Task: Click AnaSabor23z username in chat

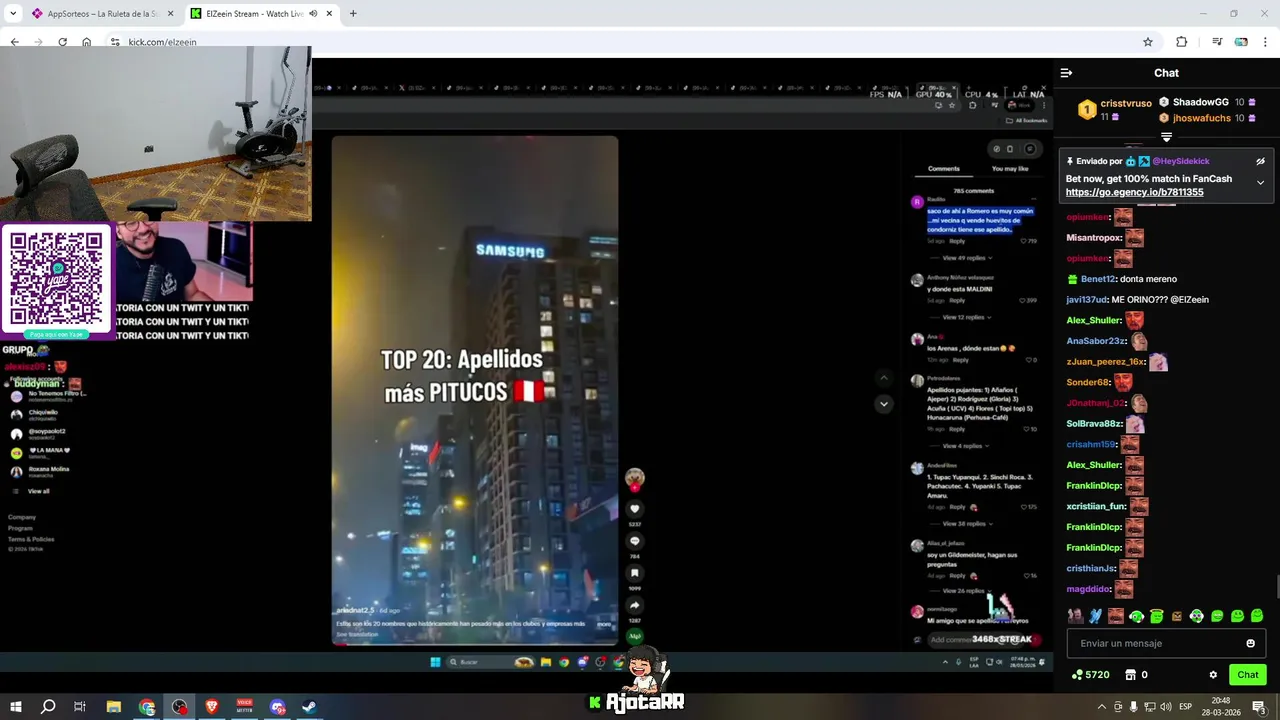Action: tap(1095, 341)
